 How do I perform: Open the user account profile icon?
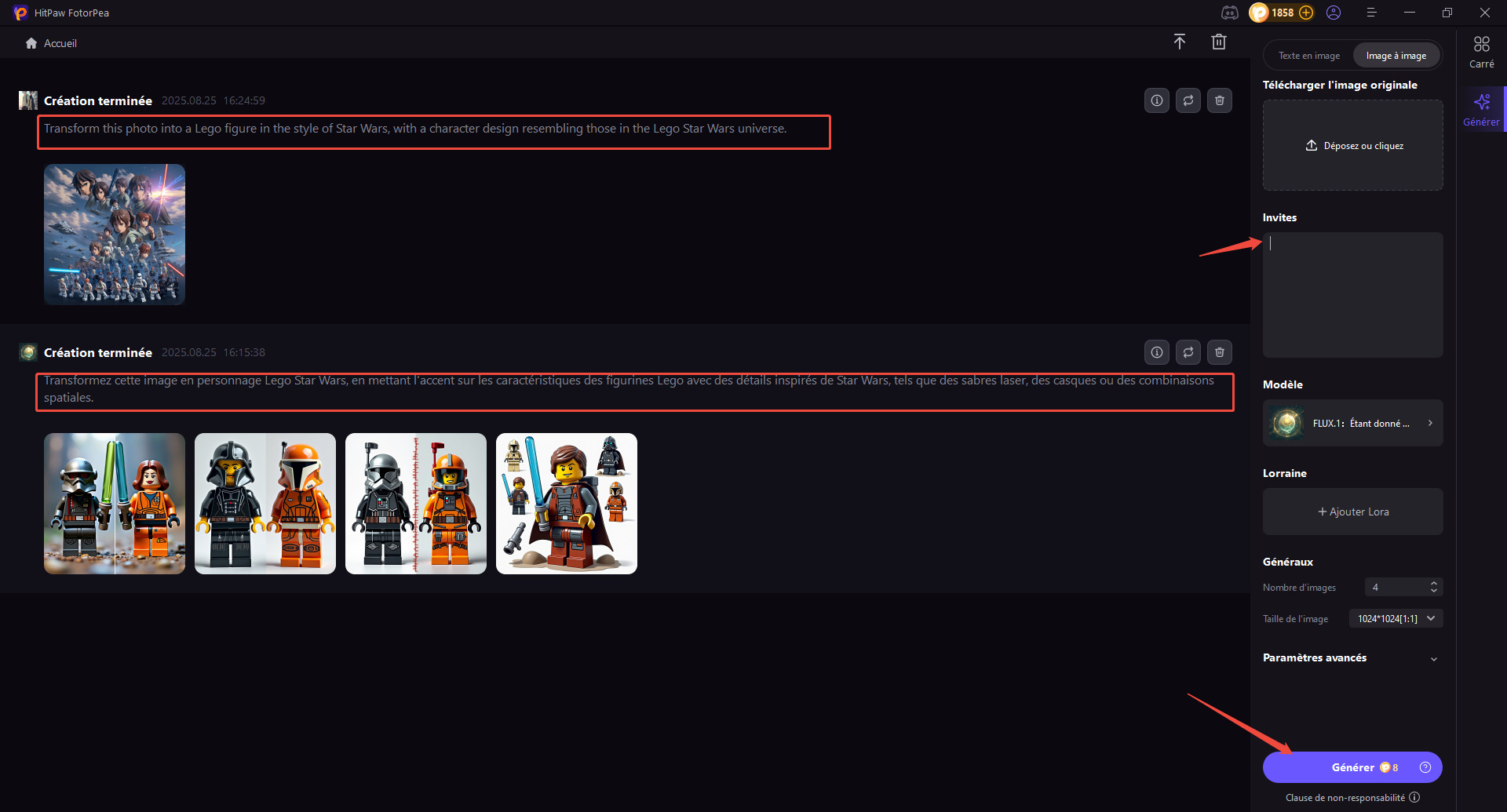click(x=1334, y=13)
